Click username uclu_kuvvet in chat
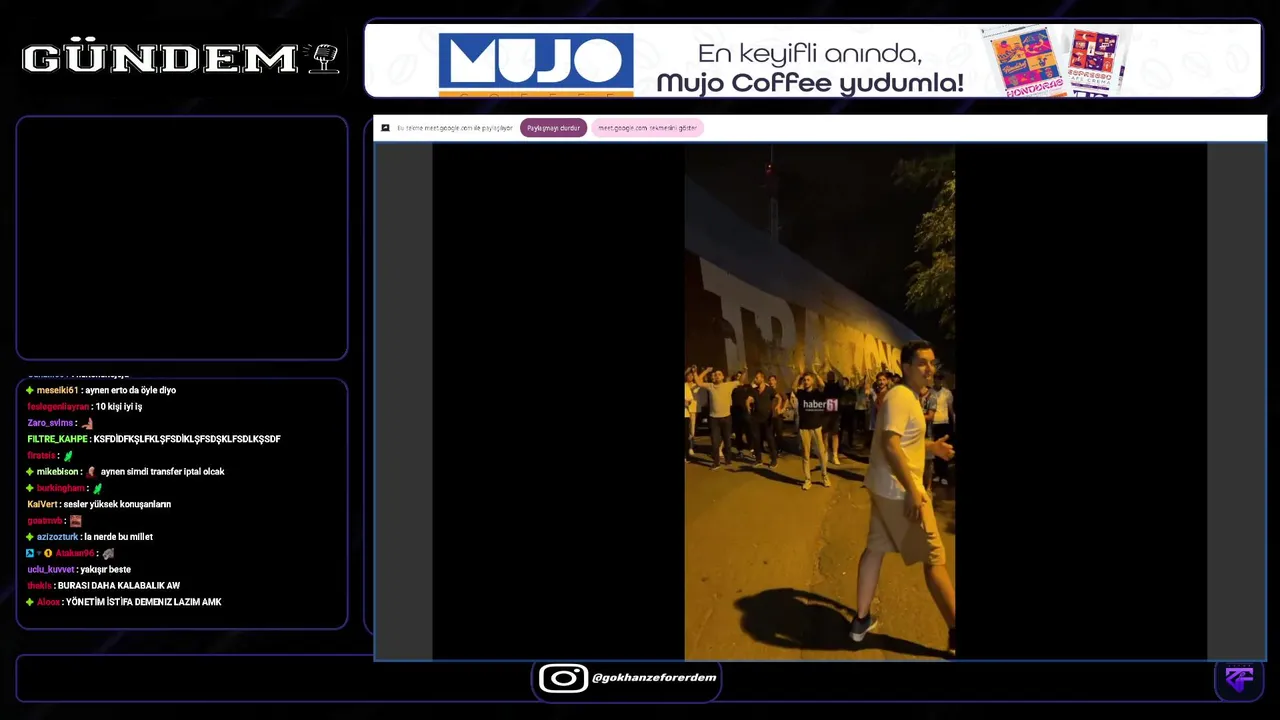The height and width of the screenshot is (720, 1280). click(x=51, y=570)
